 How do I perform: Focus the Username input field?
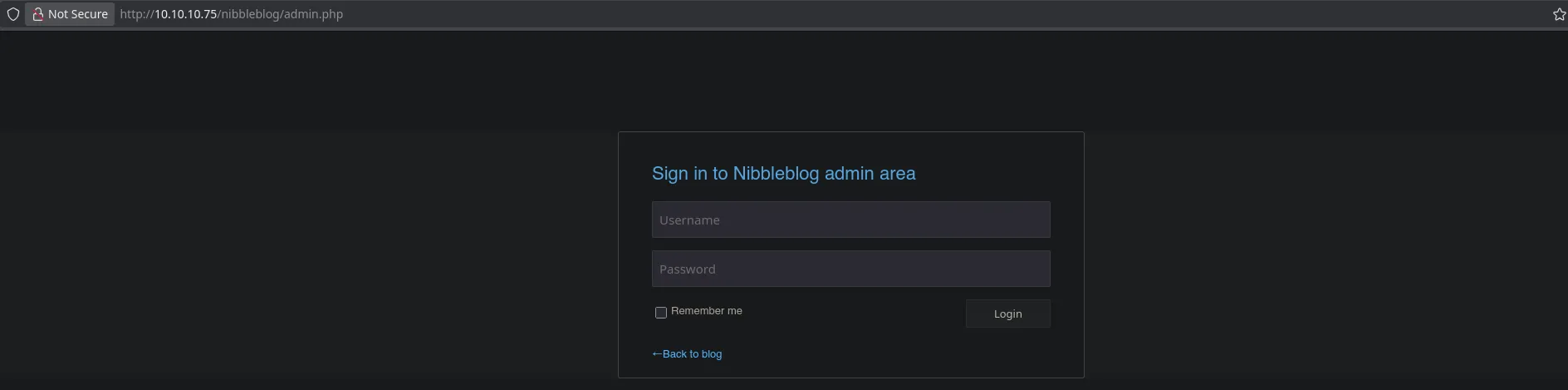click(x=850, y=220)
